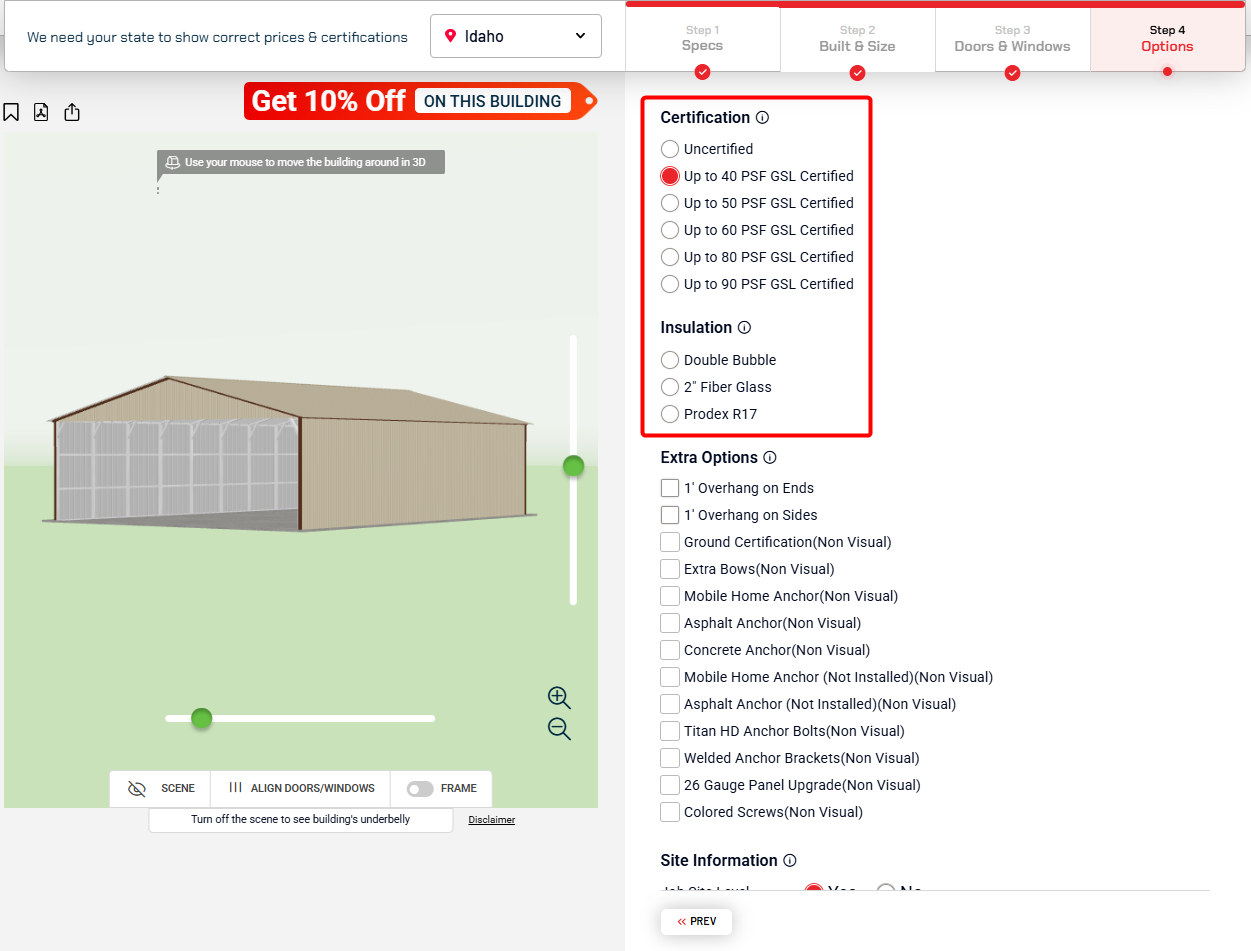
Task: Click the Extra Options info icon
Action: point(770,458)
